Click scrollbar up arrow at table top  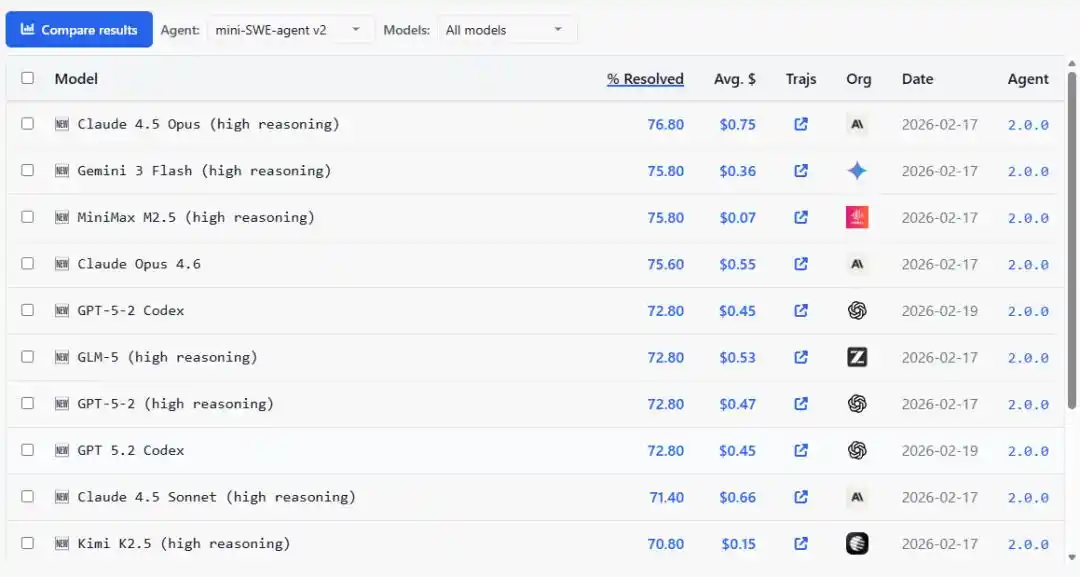click(x=1072, y=63)
